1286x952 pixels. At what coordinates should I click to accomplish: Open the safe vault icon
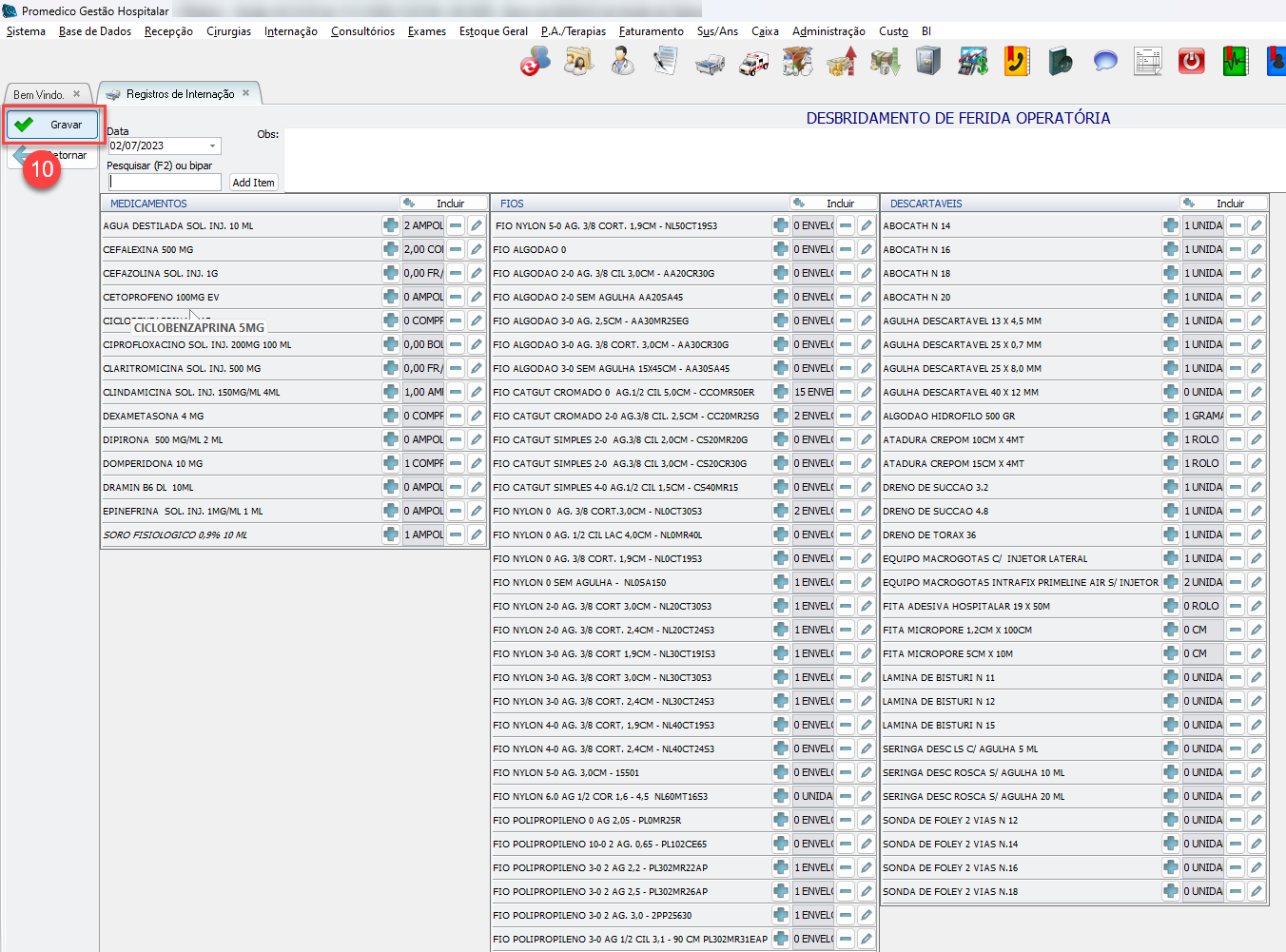928,62
